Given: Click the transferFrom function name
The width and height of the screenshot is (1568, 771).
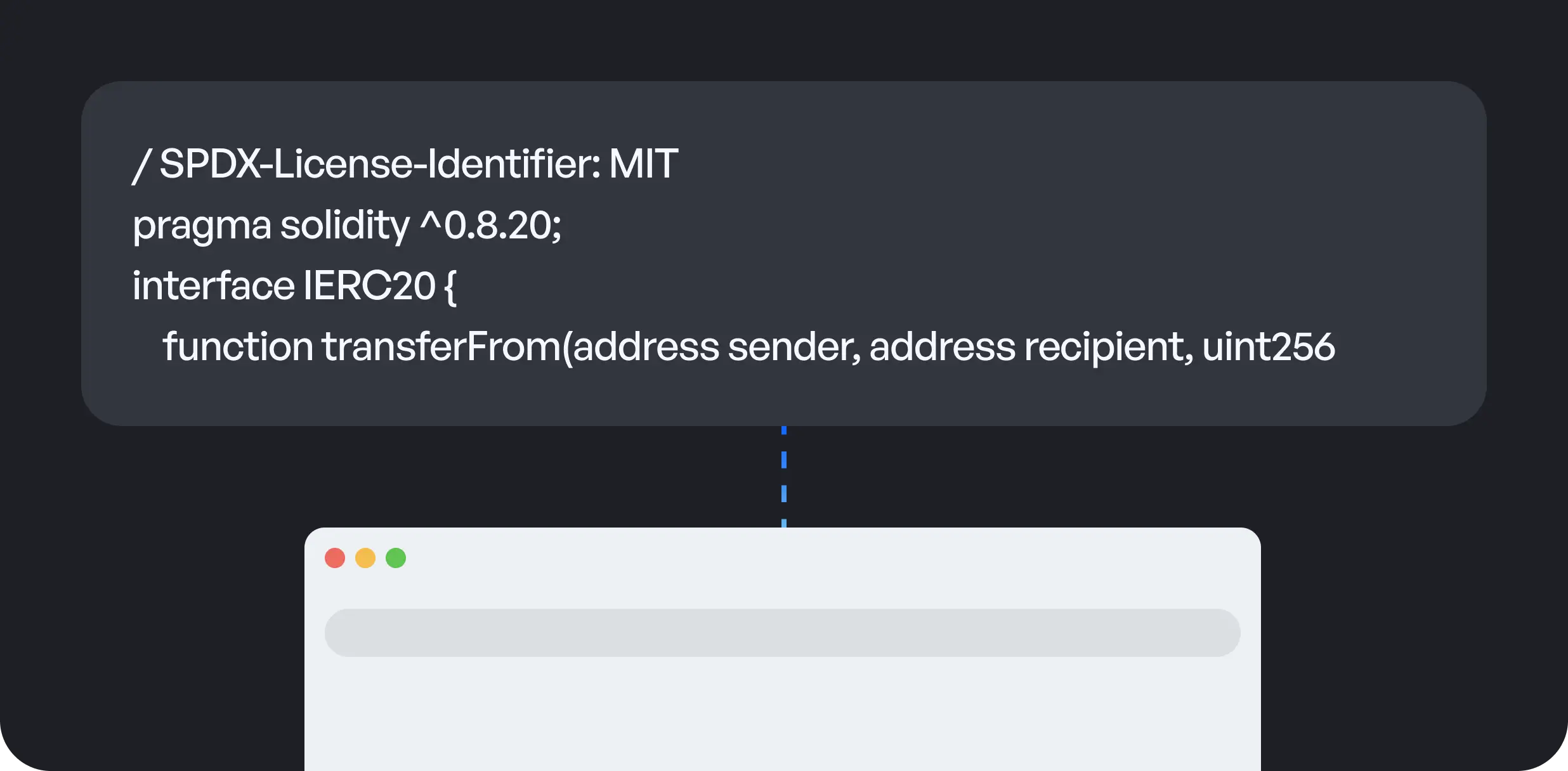Looking at the screenshot, I should coord(441,347).
